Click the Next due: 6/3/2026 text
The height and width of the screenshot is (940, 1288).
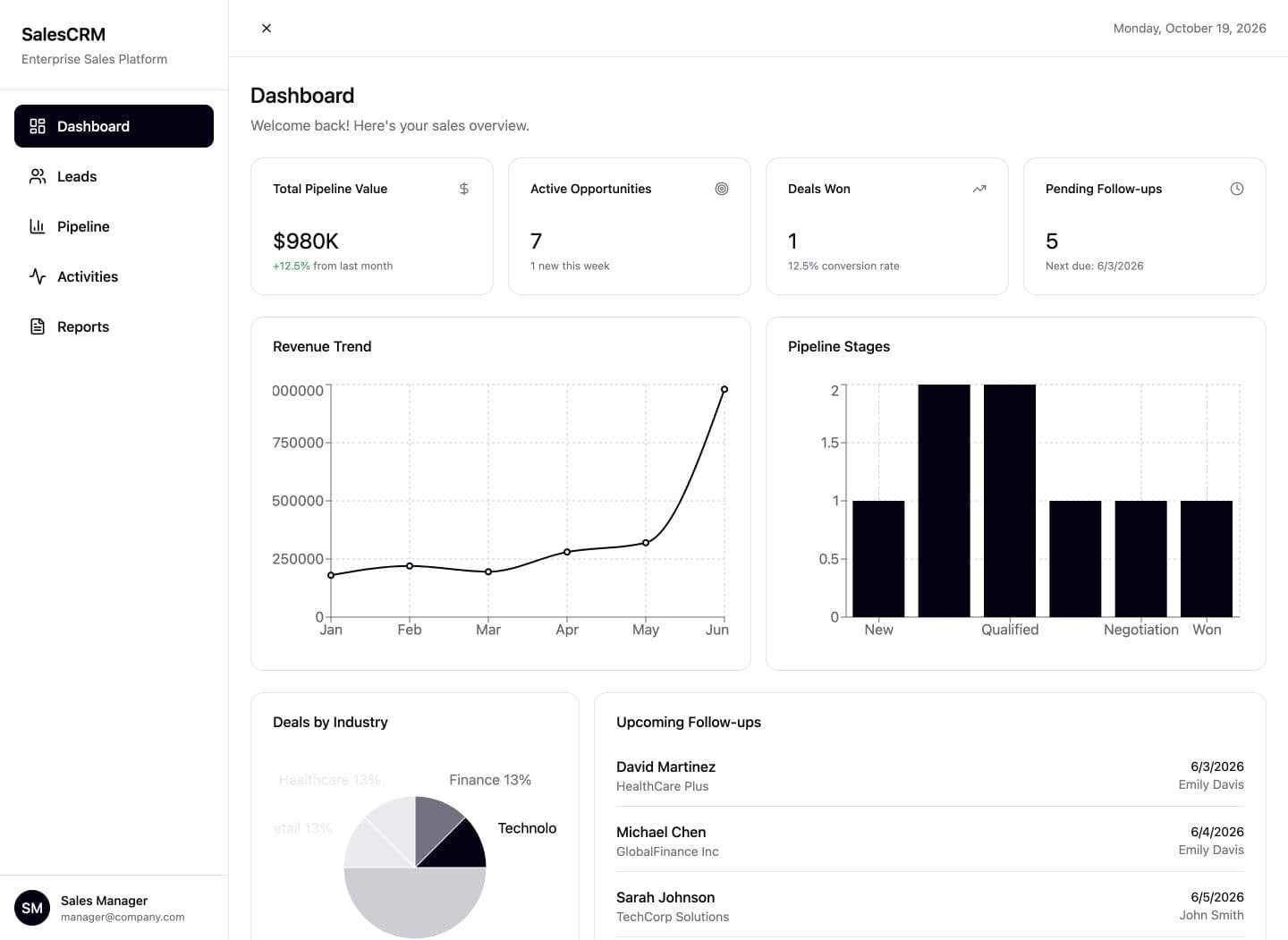tap(1095, 266)
